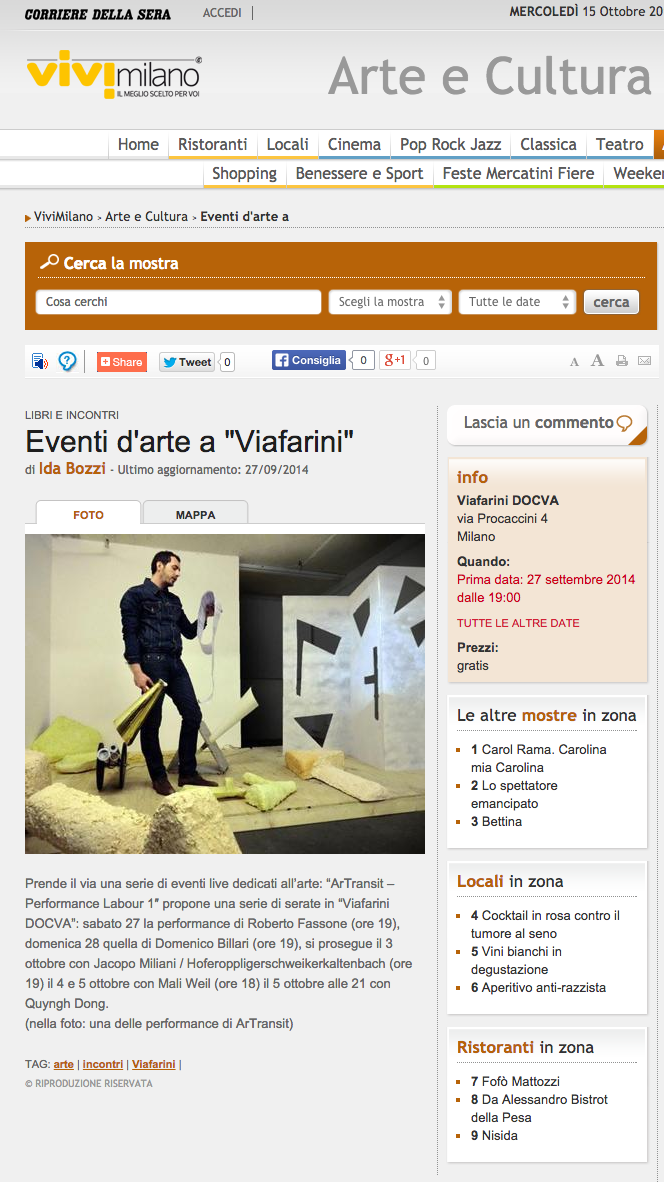664x1182 pixels.
Task: Click the ViviMilano logo
Action: (114, 74)
